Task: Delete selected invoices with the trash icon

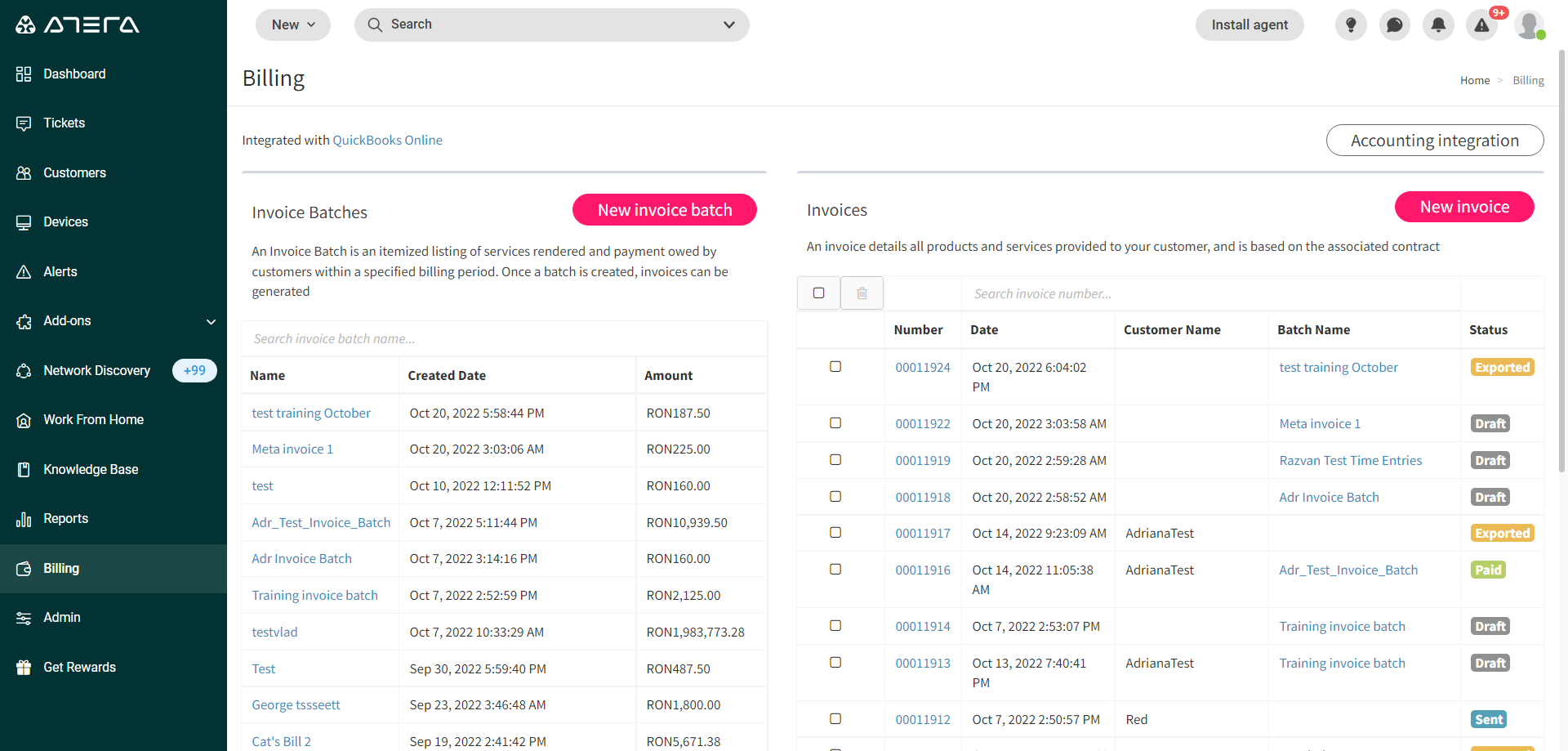Action: [862, 293]
